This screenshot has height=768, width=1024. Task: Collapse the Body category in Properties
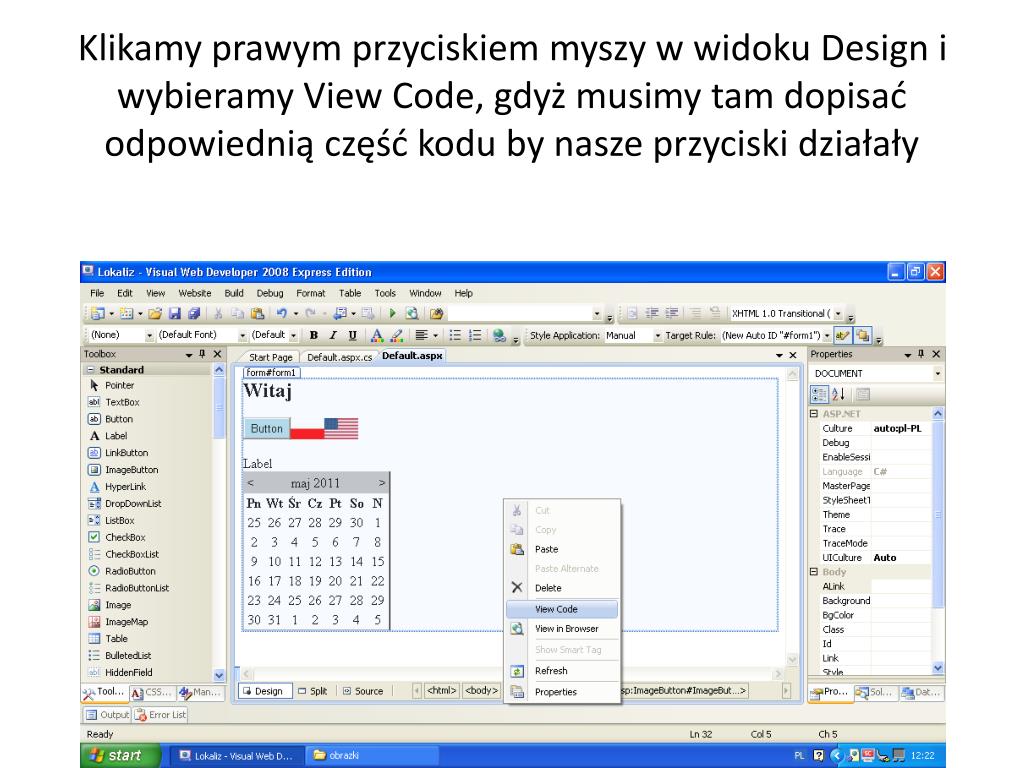coord(814,571)
